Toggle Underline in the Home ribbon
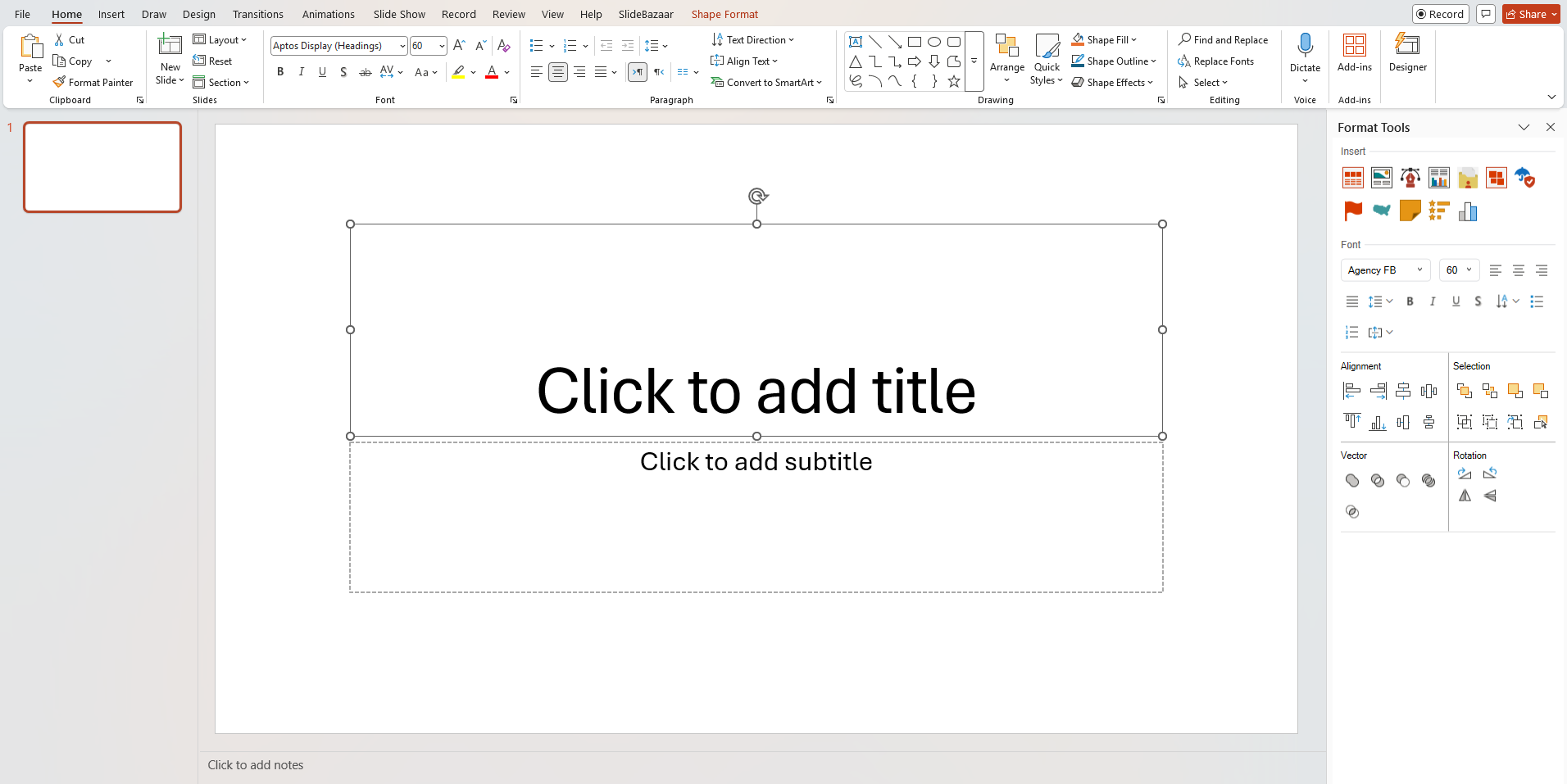The width and height of the screenshot is (1567, 784). point(323,72)
